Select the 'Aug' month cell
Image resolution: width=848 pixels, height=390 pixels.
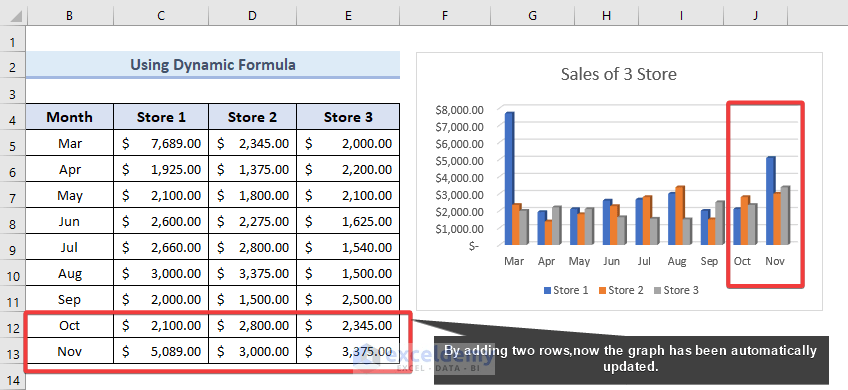click(x=70, y=273)
